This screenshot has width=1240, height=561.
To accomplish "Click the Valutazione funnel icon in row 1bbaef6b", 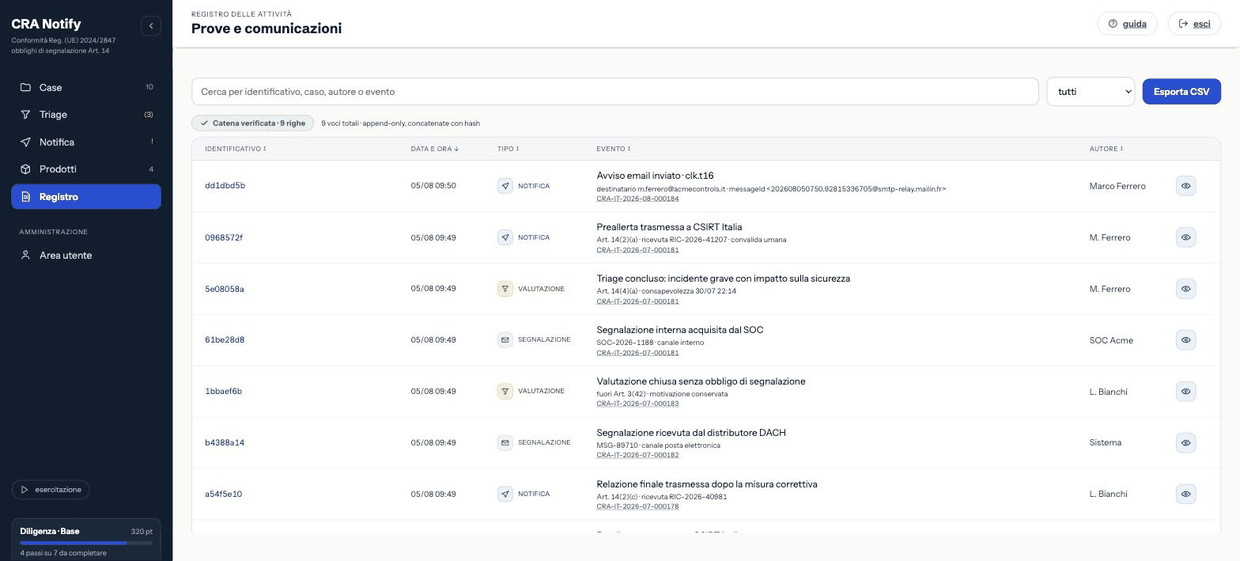I will pyautogui.click(x=505, y=391).
